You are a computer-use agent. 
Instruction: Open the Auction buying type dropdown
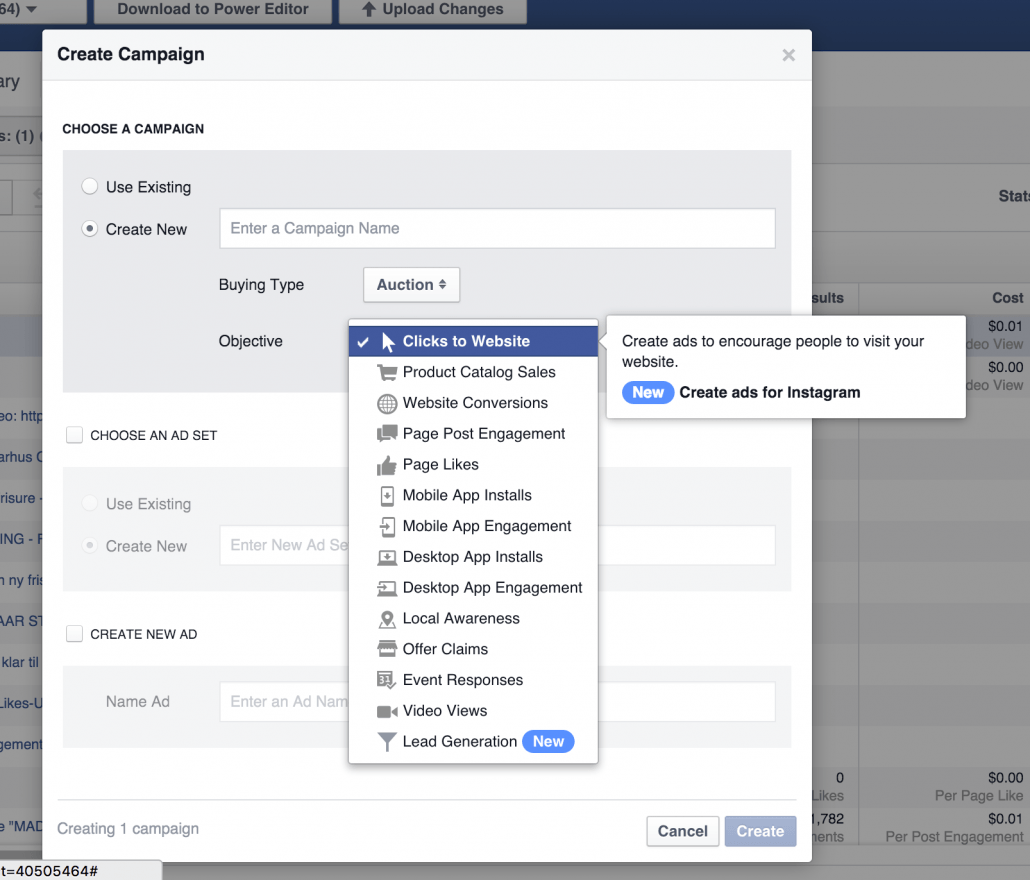click(411, 284)
